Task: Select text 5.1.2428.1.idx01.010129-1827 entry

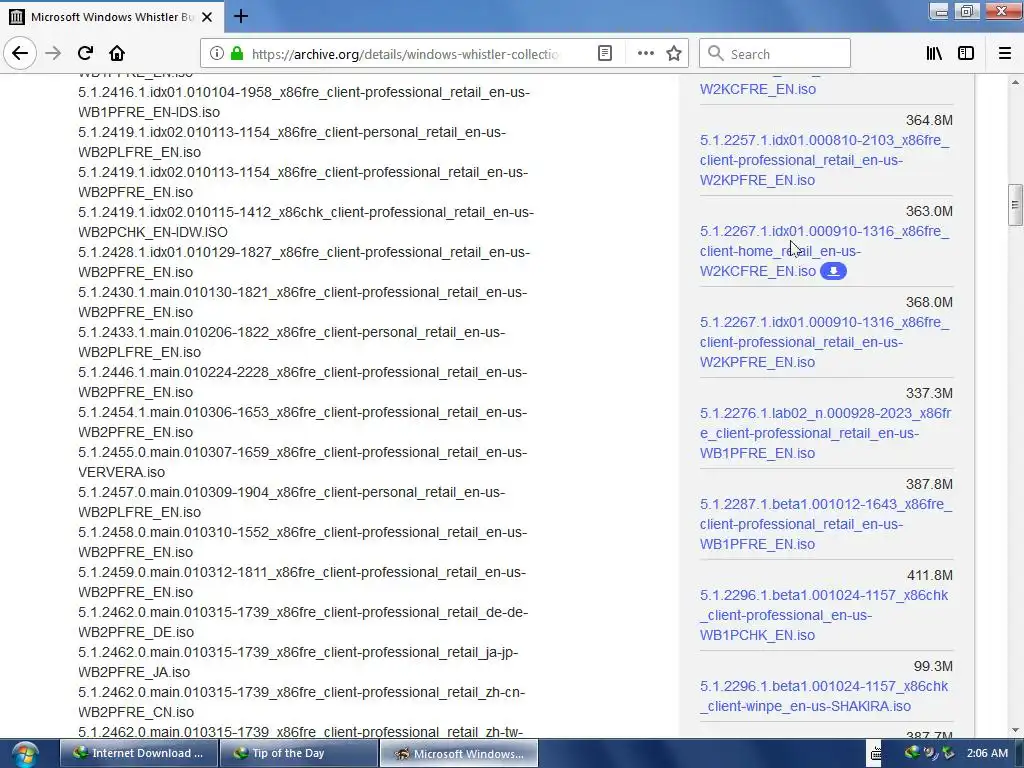Action: click(x=304, y=262)
